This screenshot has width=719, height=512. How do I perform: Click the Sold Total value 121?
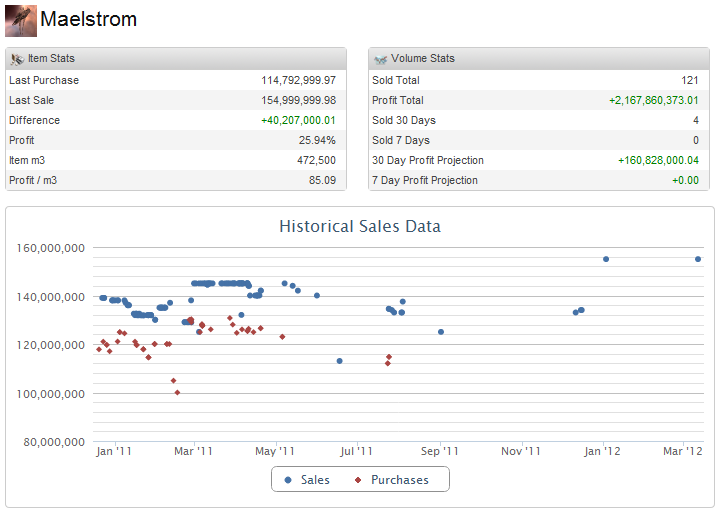point(689,80)
